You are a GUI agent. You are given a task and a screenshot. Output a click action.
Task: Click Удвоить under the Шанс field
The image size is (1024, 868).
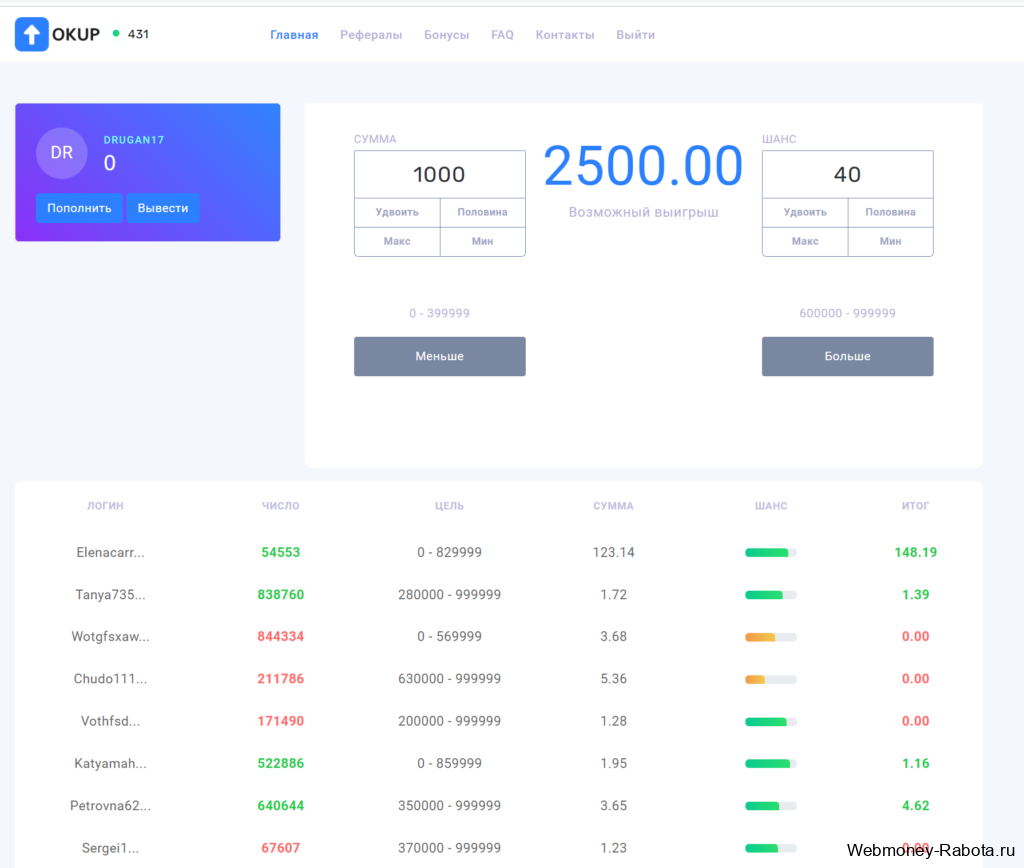[x=805, y=212]
